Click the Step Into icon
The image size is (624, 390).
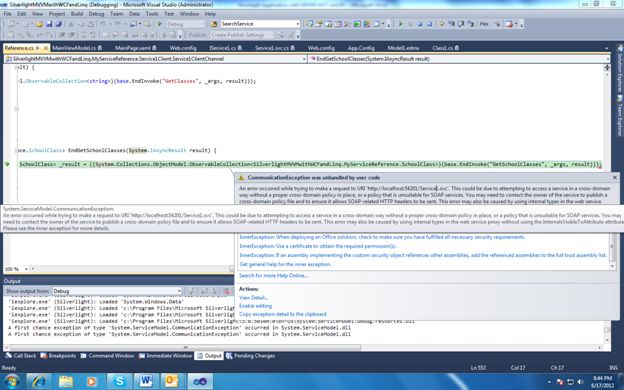(x=451, y=24)
